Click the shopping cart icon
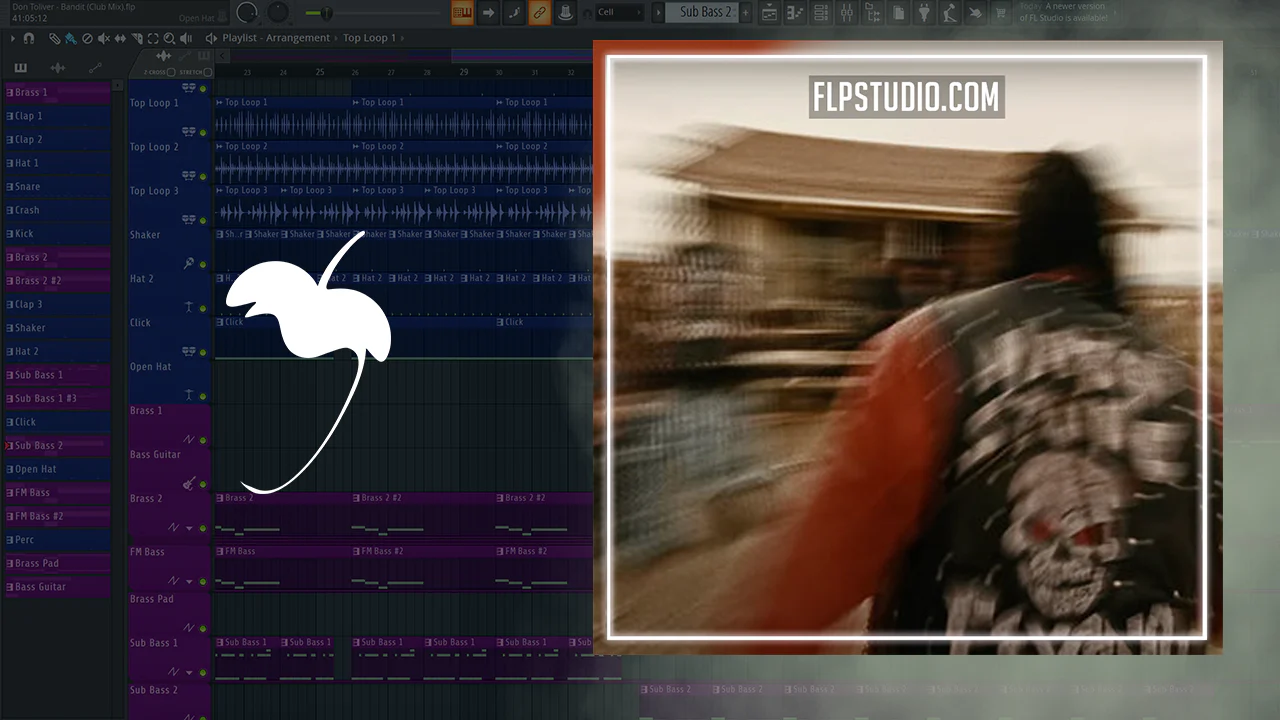 [x=1000, y=13]
